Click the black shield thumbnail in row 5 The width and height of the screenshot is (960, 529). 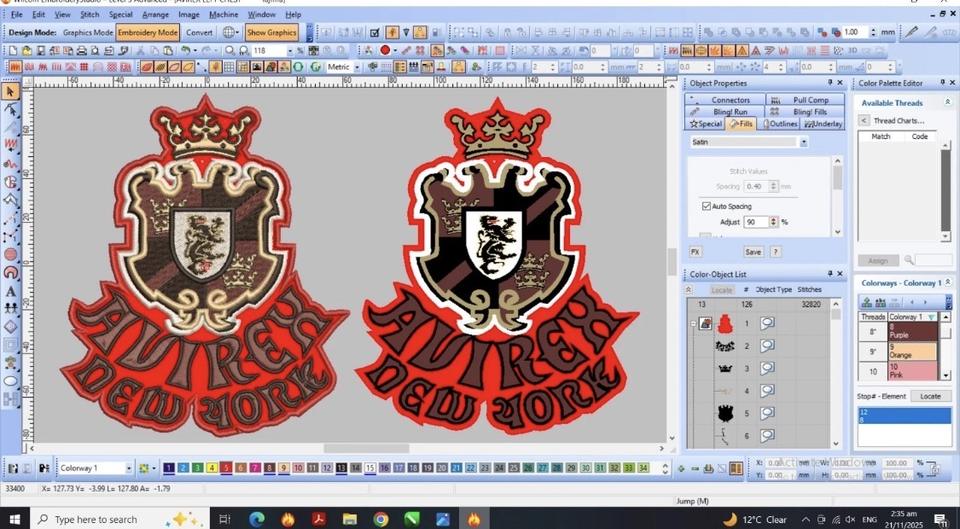tap(725, 413)
